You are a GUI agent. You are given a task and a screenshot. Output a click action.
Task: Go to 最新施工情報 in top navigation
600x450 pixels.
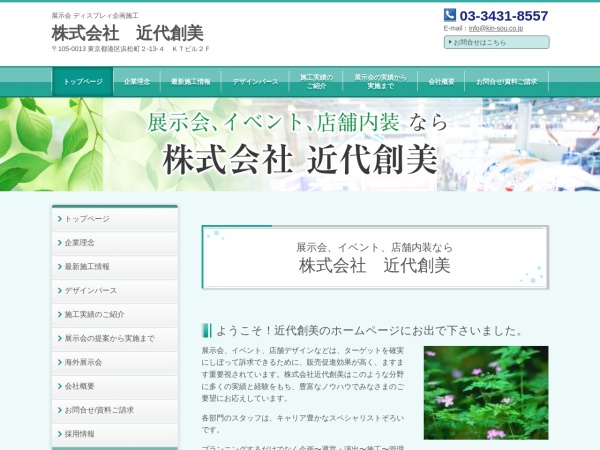point(190,81)
